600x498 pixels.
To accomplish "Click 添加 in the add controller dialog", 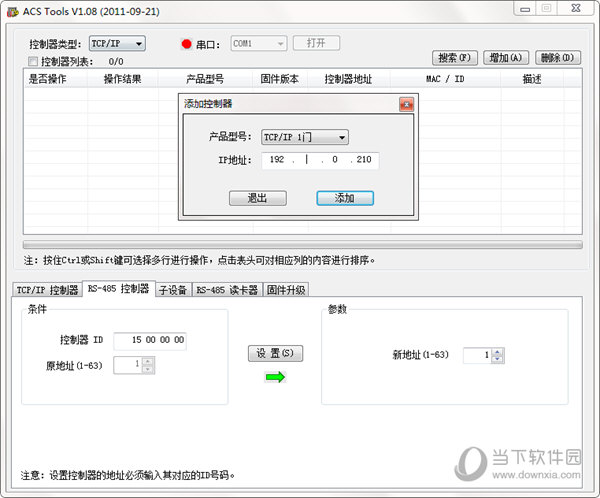I will tap(345, 198).
